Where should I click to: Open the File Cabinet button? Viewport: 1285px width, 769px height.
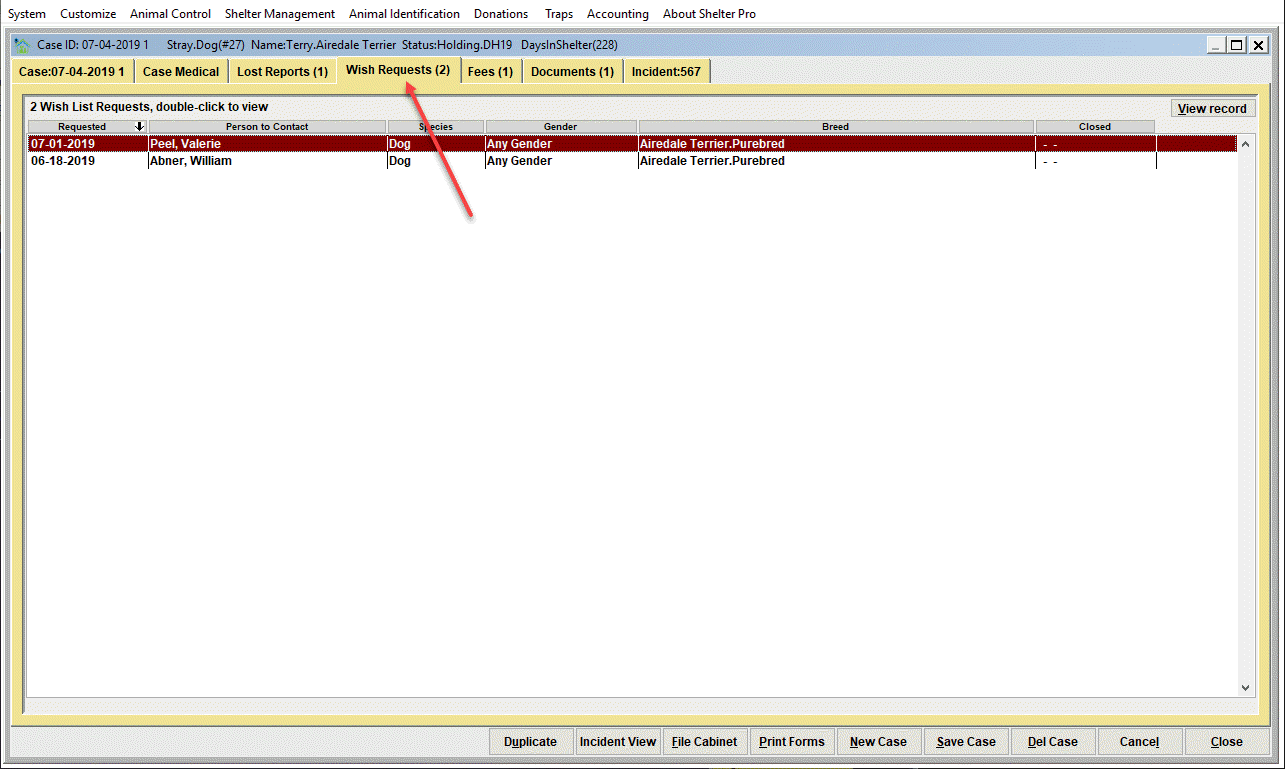tap(704, 742)
